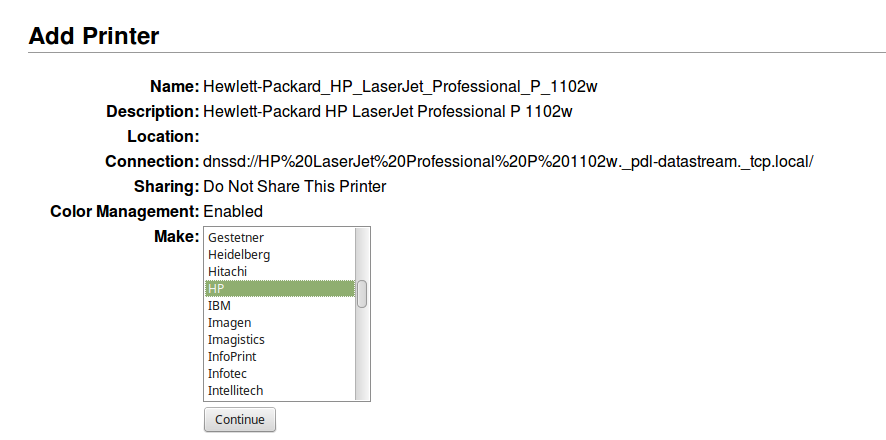The height and width of the screenshot is (440, 886).
Task: Click the Color Management Enabled text
Action: [x=233, y=211]
